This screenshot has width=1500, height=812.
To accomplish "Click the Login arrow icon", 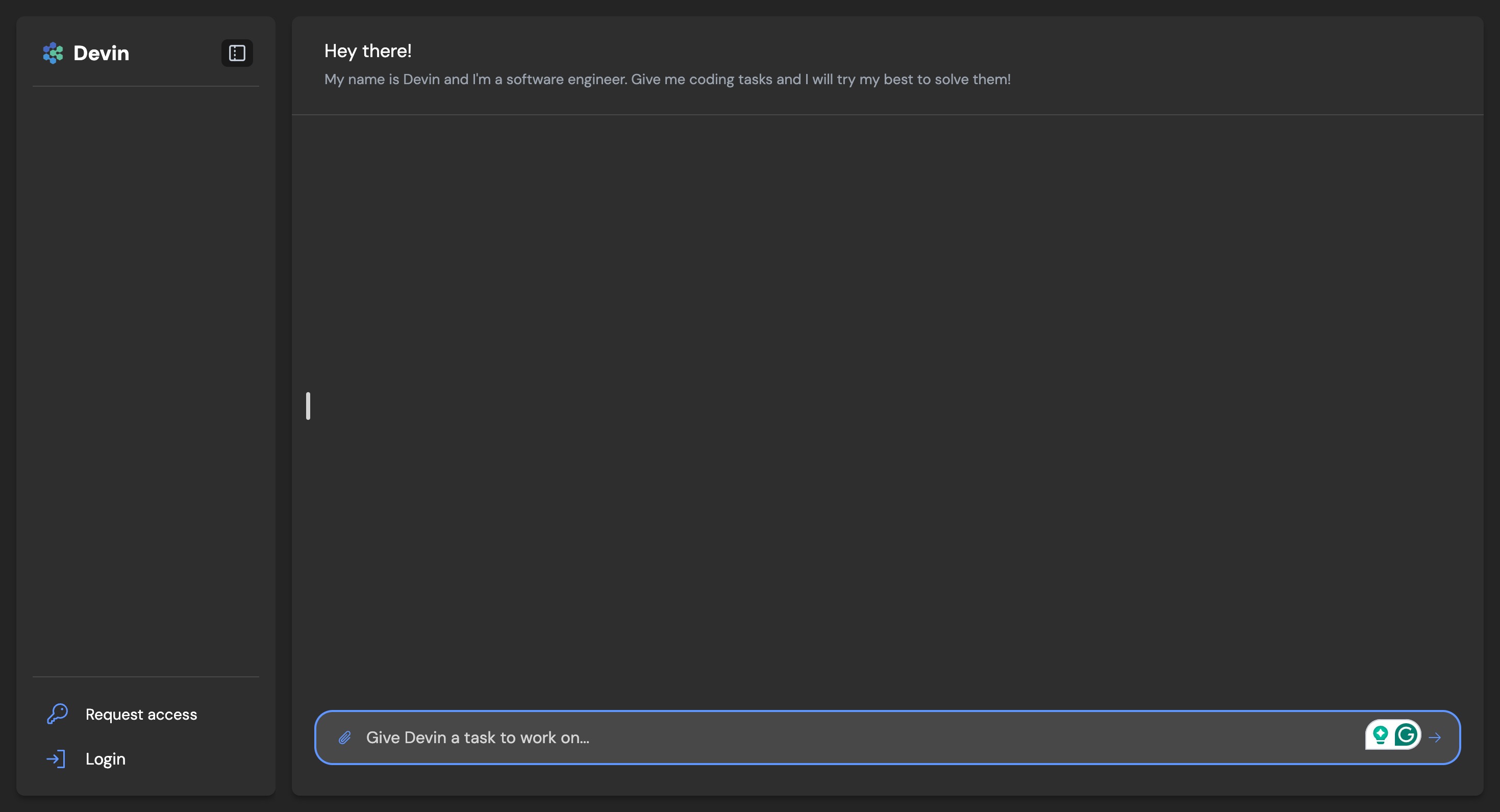I will click(x=56, y=758).
